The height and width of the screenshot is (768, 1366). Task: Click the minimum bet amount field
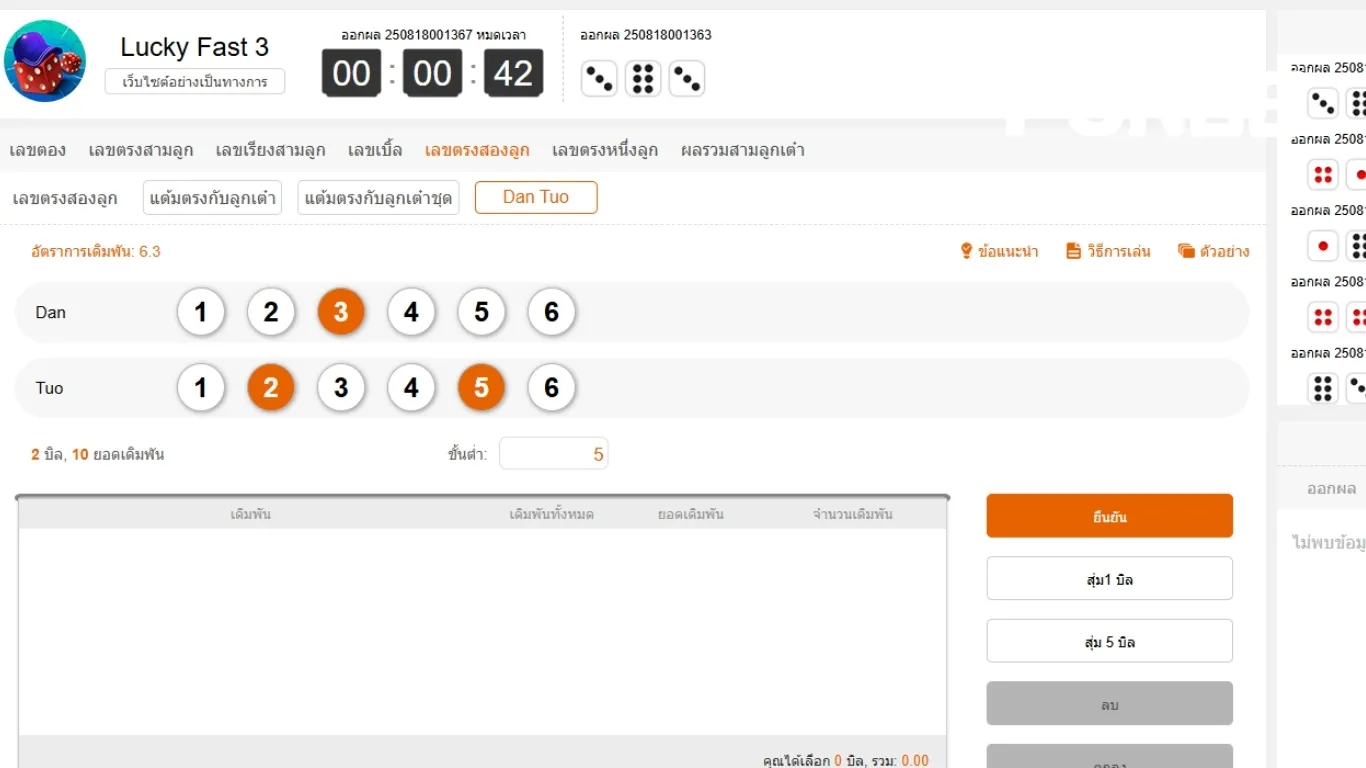pyautogui.click(x=553, y=454)
